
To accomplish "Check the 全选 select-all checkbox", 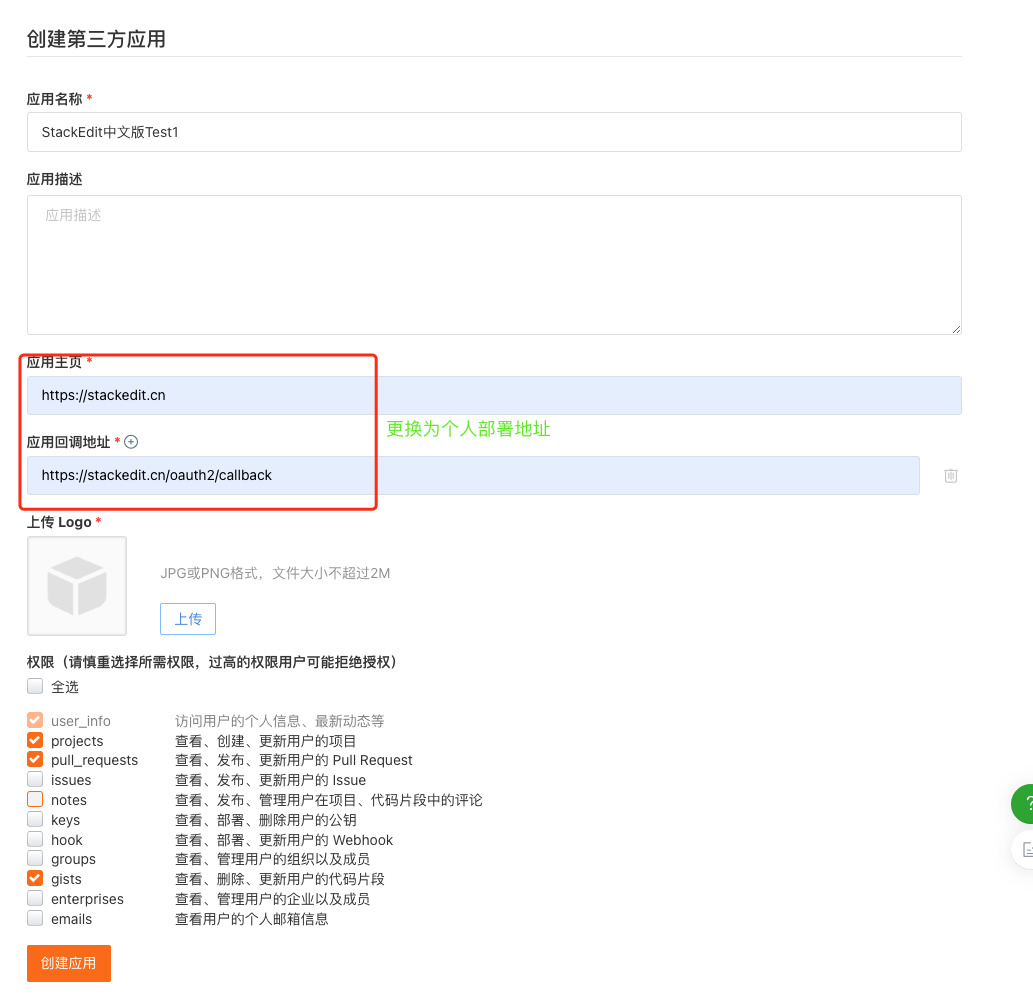I will point(35,686).
